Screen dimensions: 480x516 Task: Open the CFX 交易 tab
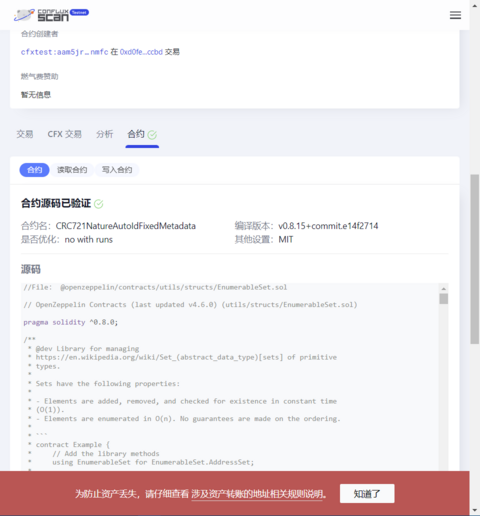[65, 134]
